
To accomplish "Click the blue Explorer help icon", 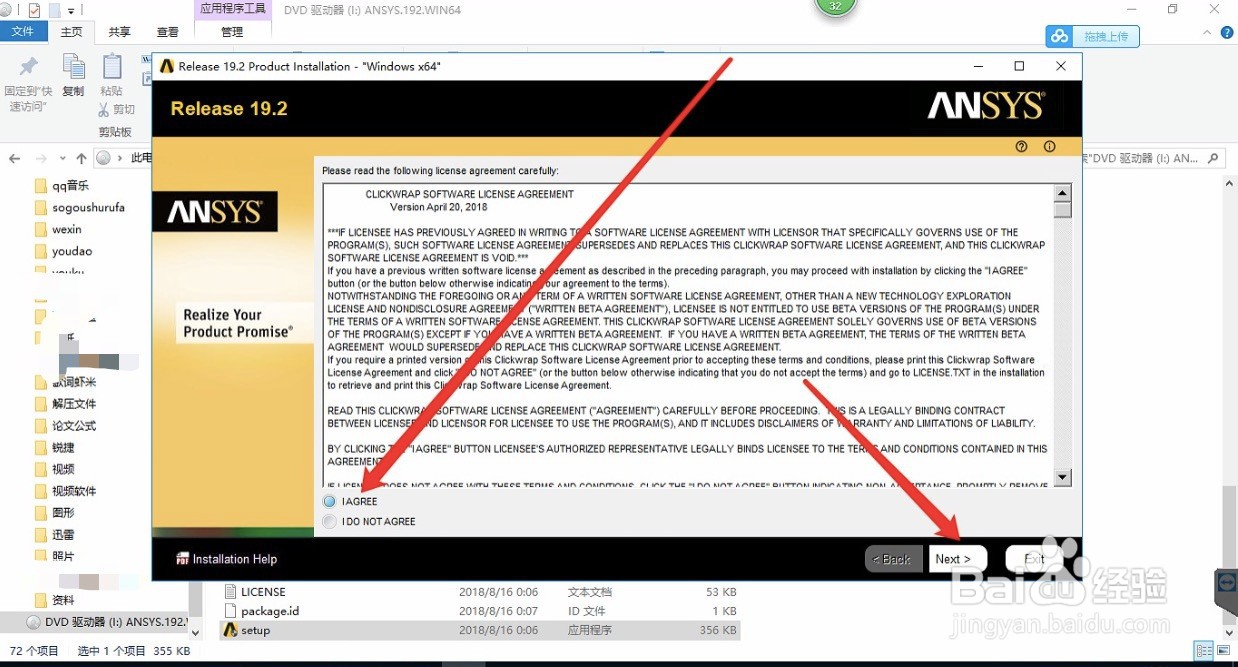I will 1225,32.
